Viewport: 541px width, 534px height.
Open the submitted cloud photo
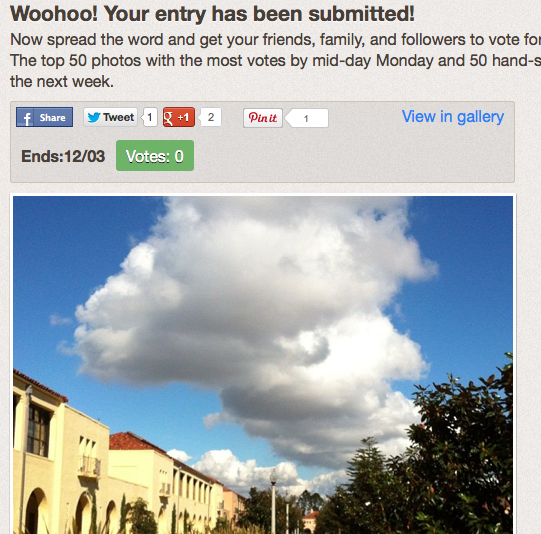[x=263, y=365]
